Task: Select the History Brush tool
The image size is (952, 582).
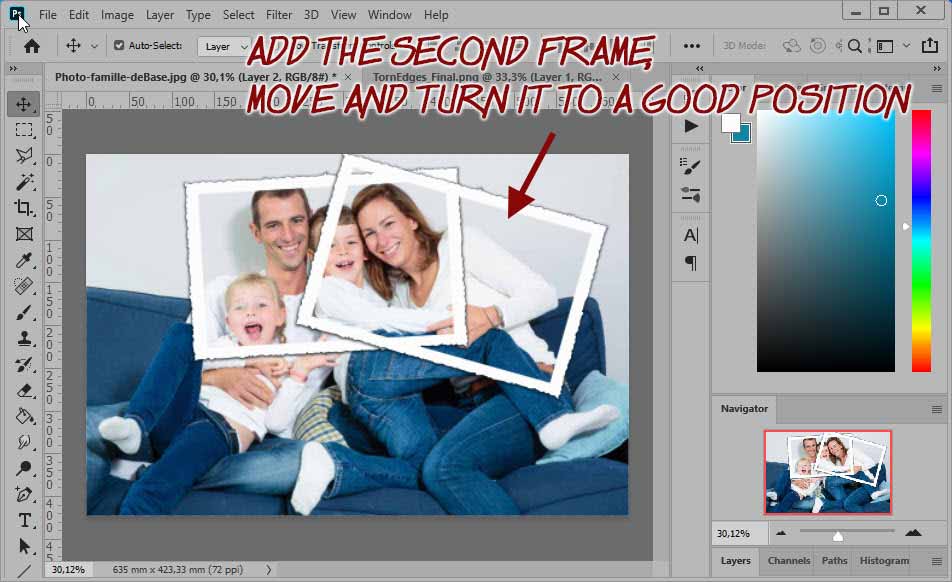Action: point(24,364)
